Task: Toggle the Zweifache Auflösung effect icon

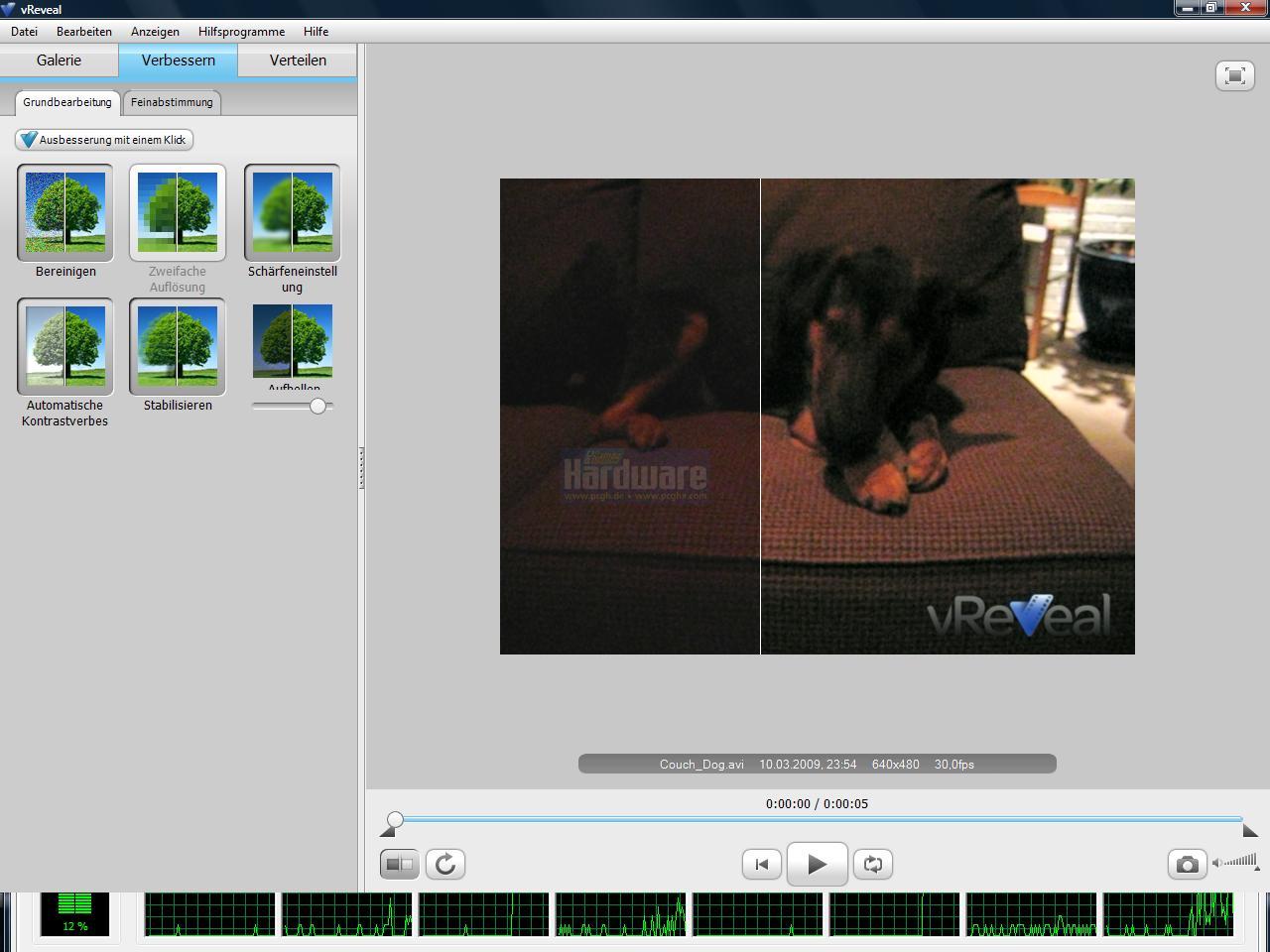Action: (178, 213)
